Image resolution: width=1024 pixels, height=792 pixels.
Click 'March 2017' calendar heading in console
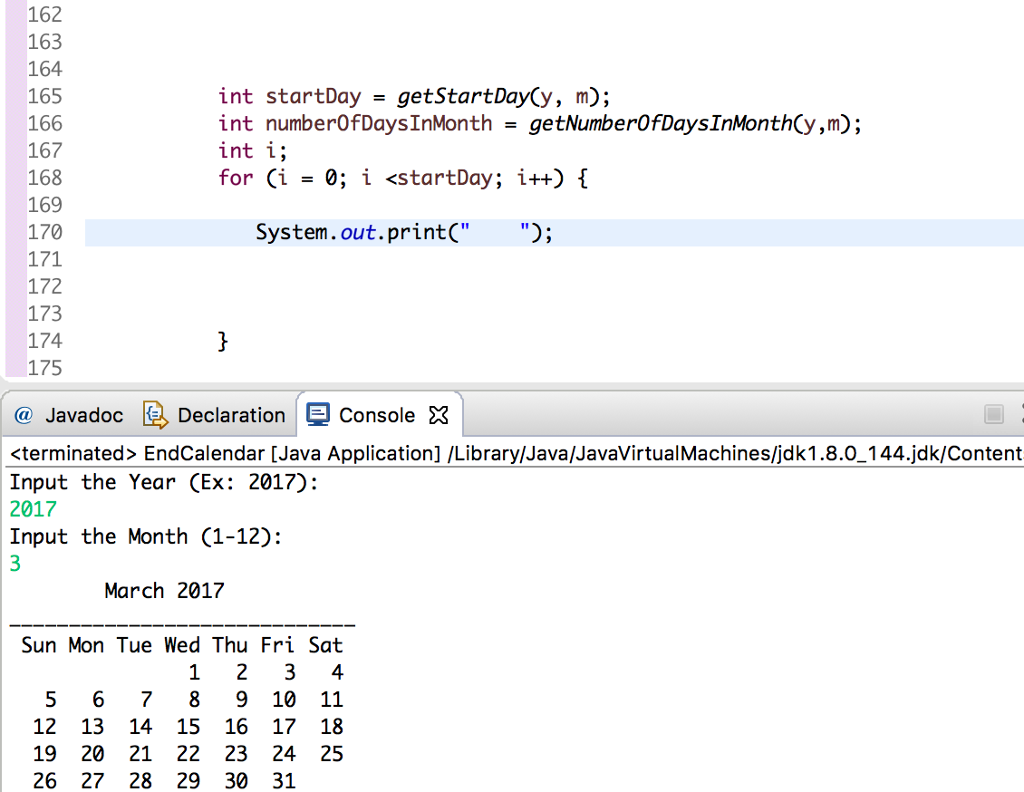point(165,591)
